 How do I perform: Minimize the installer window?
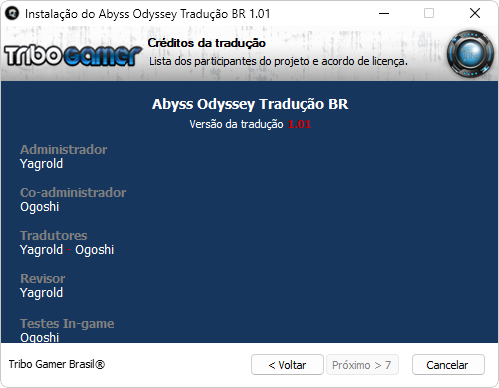tap(384, 14)
